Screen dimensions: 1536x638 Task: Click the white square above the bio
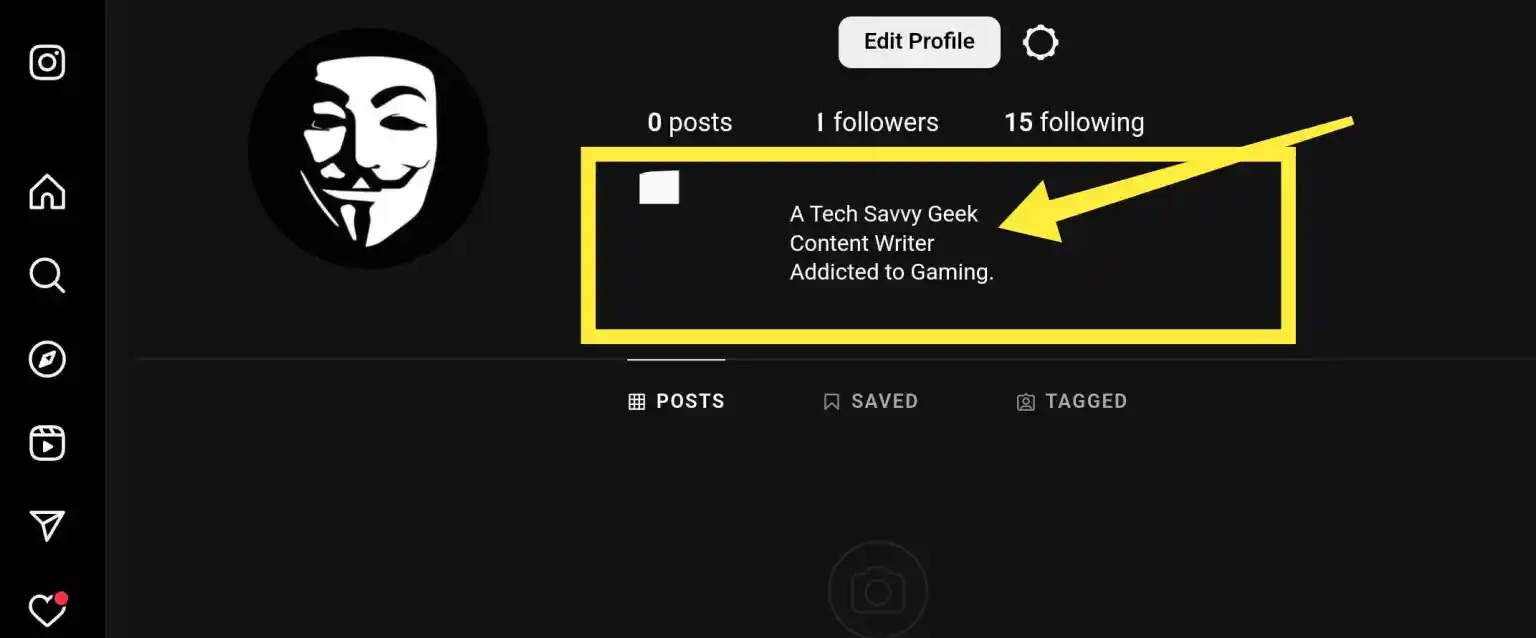pos(659,187)
